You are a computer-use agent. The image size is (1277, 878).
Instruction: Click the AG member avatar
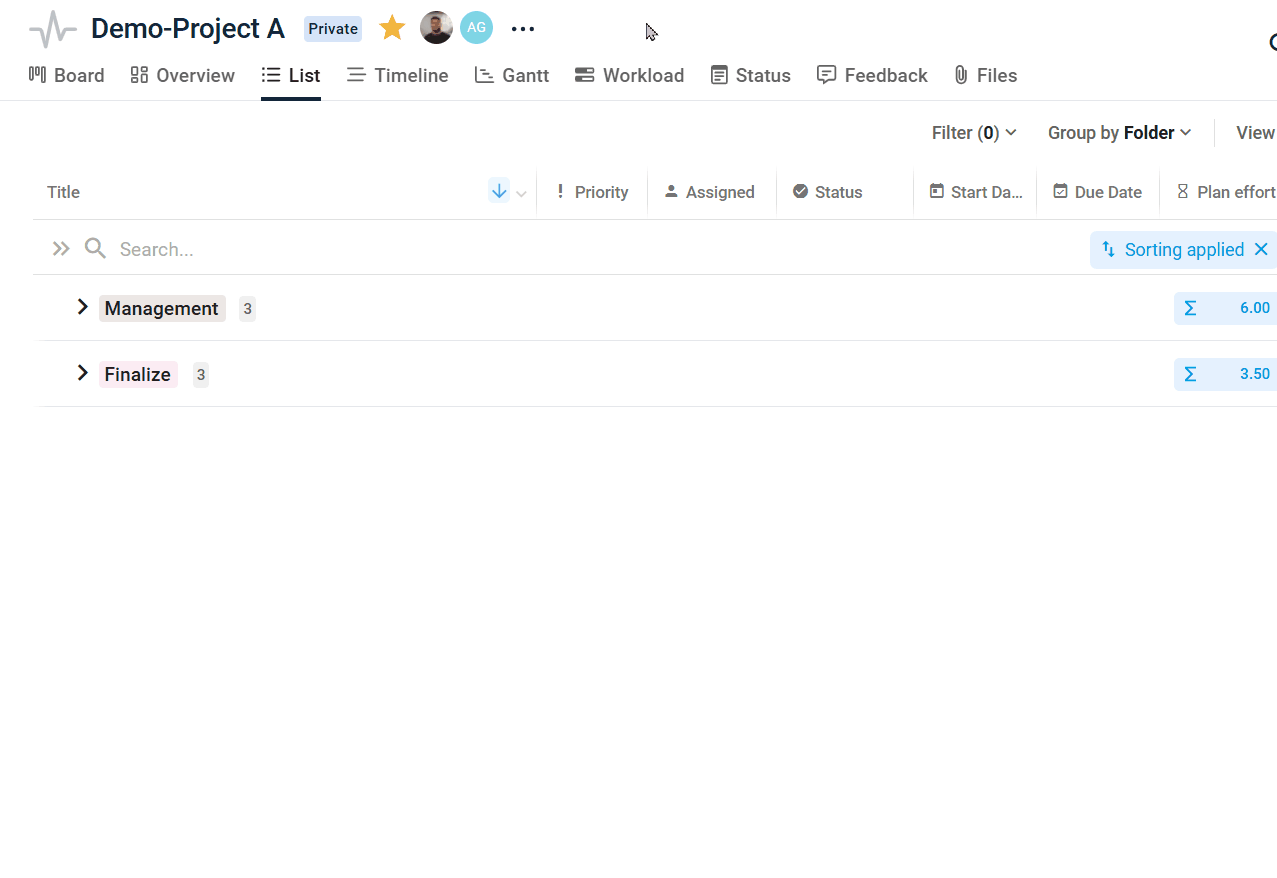(x=476, y=28)
